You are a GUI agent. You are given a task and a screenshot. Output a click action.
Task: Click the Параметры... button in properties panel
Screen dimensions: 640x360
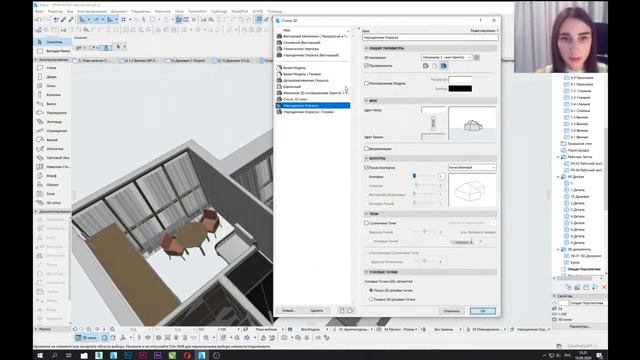[x=580, y=326]
